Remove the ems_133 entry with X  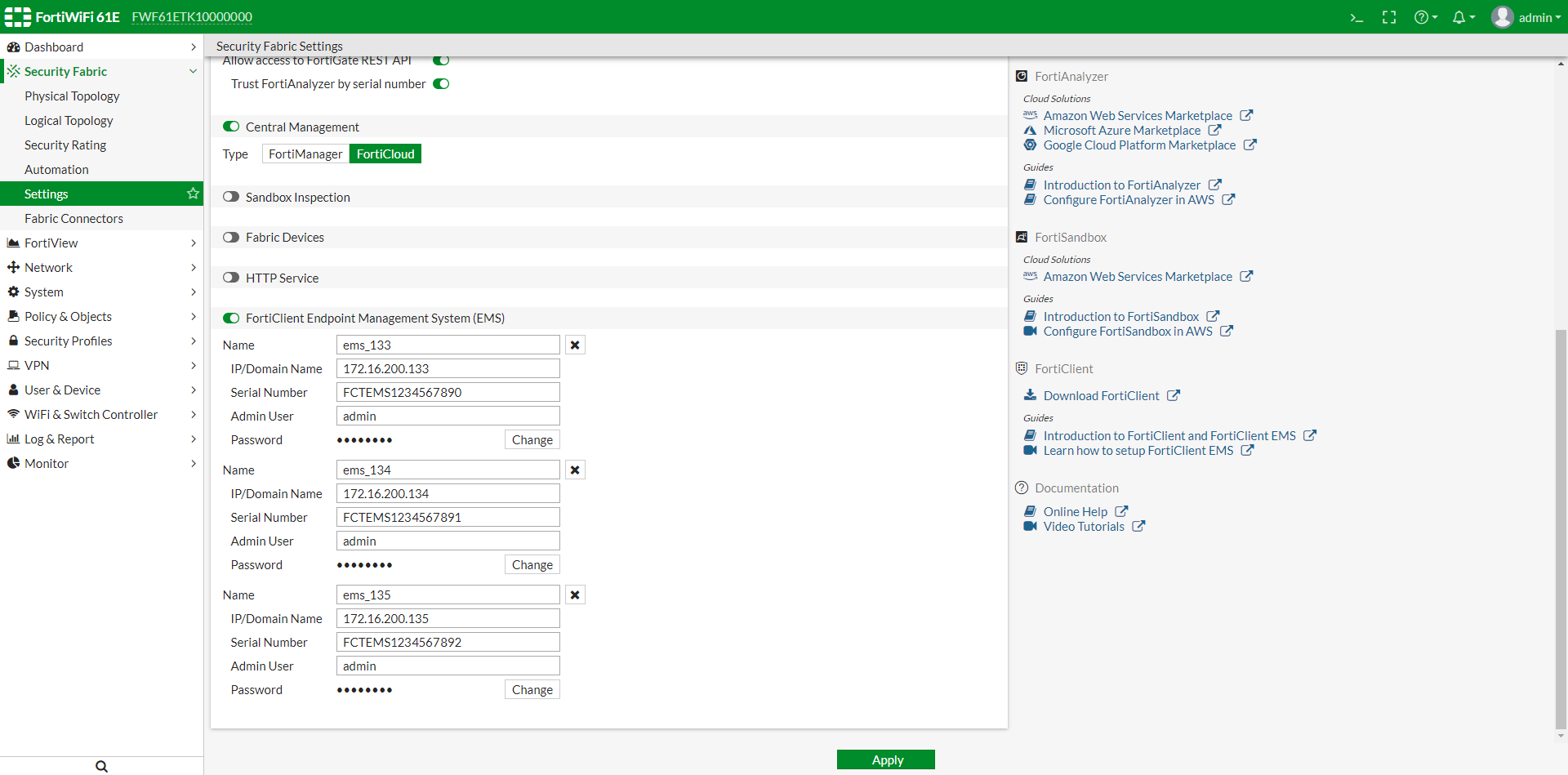pyautogui.click(x=575, y=345)
